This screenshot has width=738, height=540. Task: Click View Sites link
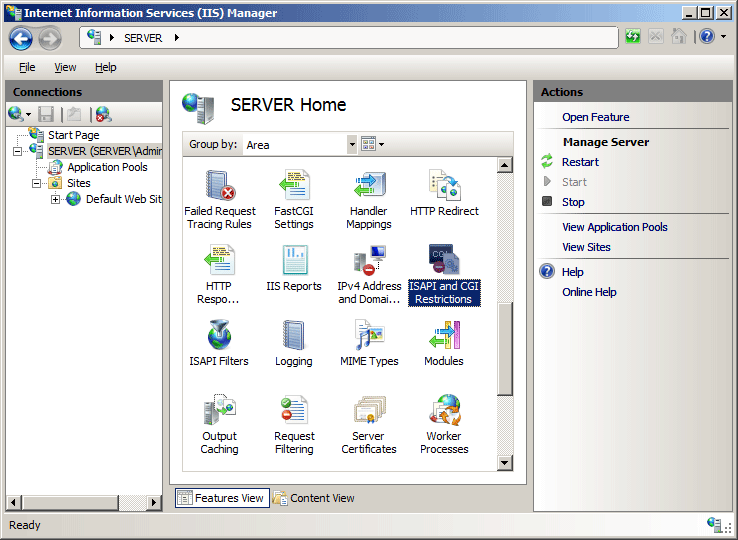click(586, 247)
